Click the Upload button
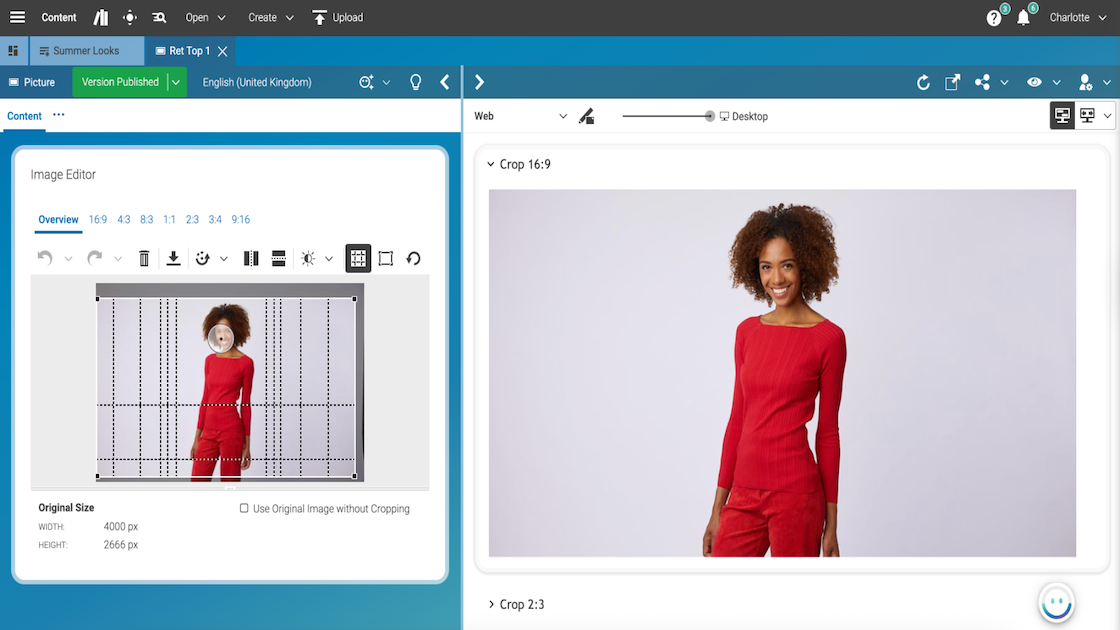Viewport: 1120px width, 630px height. click(337, 18)
